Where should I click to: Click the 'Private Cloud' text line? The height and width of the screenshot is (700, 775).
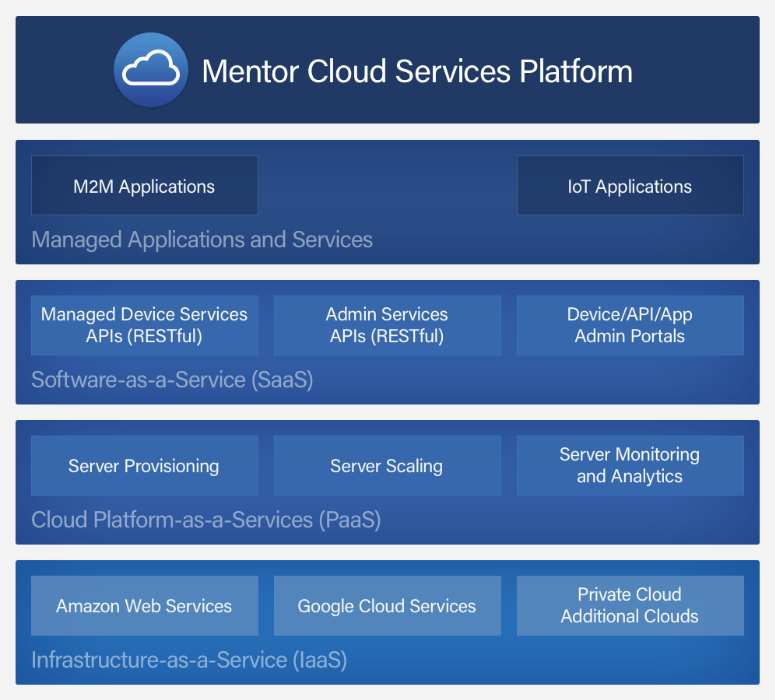pos(630,594)
